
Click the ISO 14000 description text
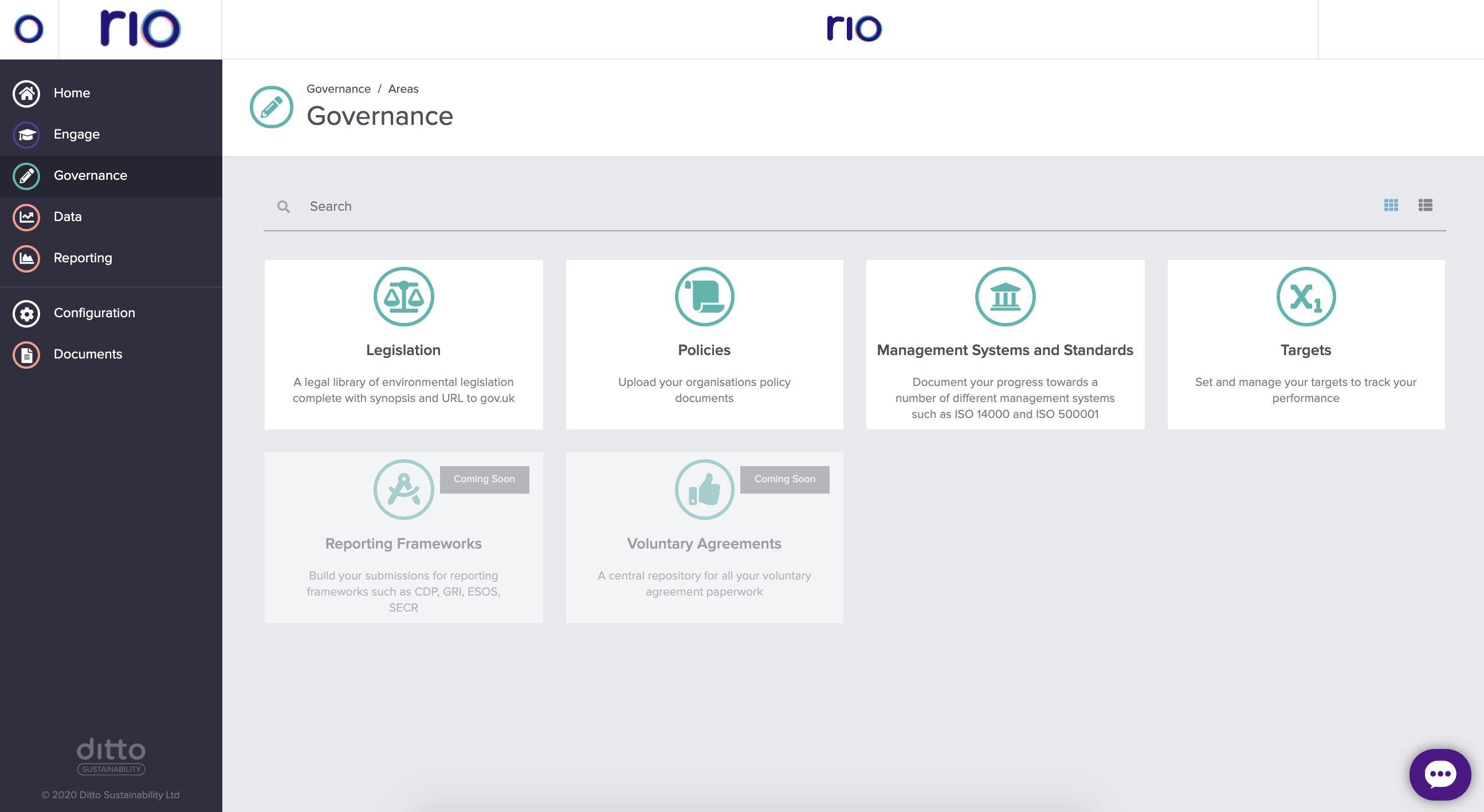(1004, 398)
